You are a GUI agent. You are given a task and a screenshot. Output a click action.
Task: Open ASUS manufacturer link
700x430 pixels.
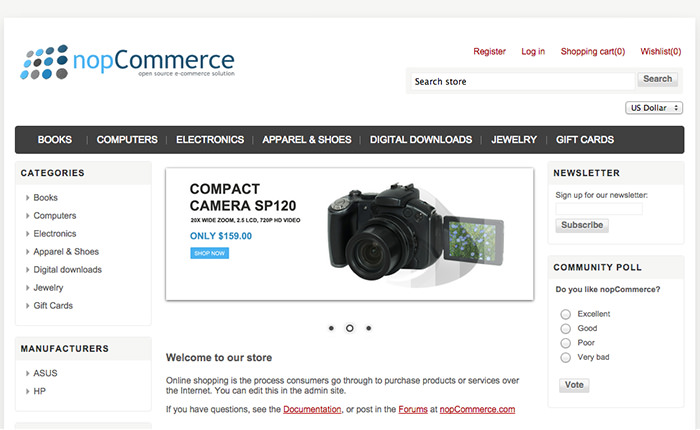pyautogui.click(x=45, y=373)
